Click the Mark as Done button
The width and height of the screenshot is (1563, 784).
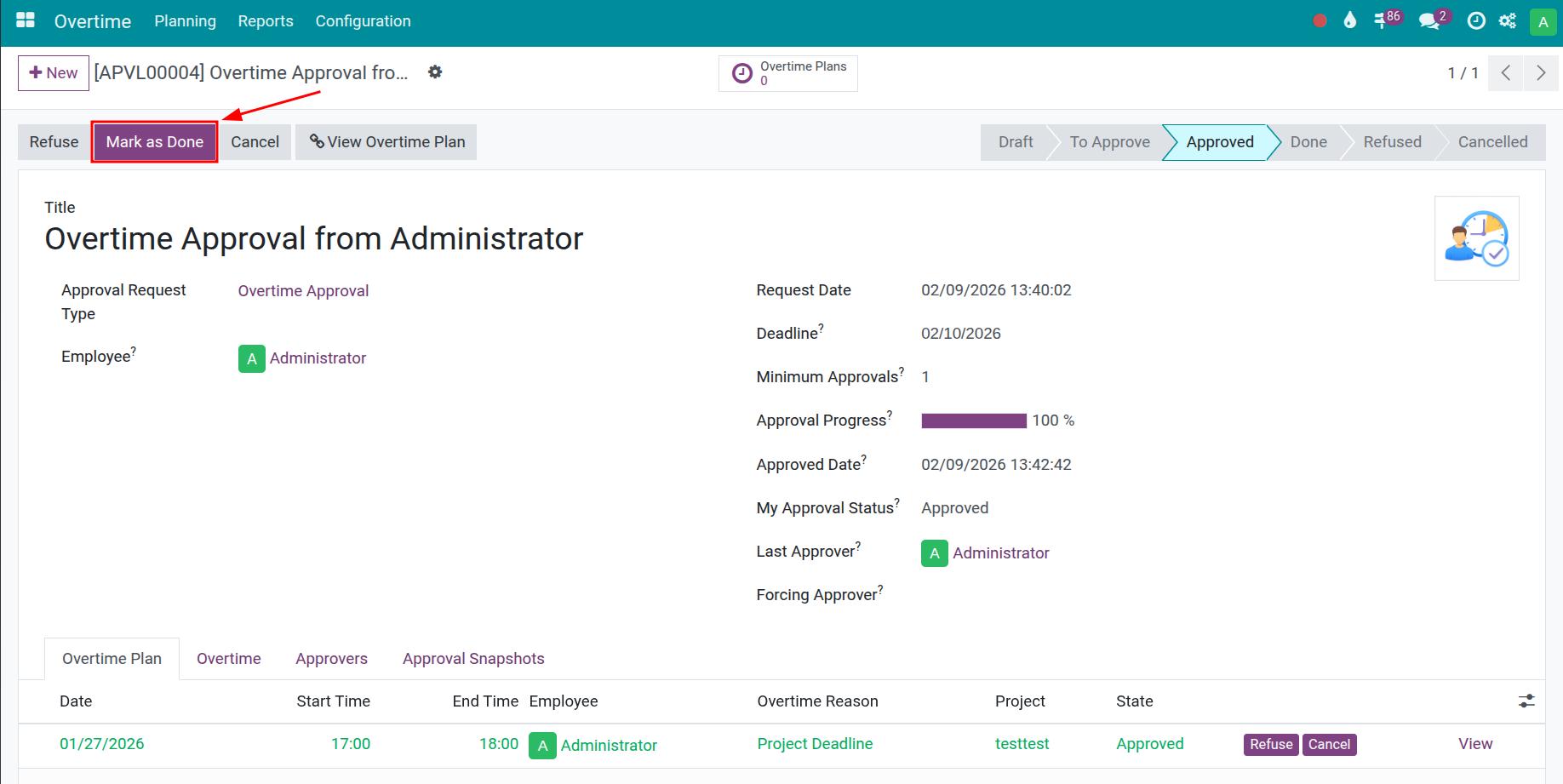(x=155, y=142)
